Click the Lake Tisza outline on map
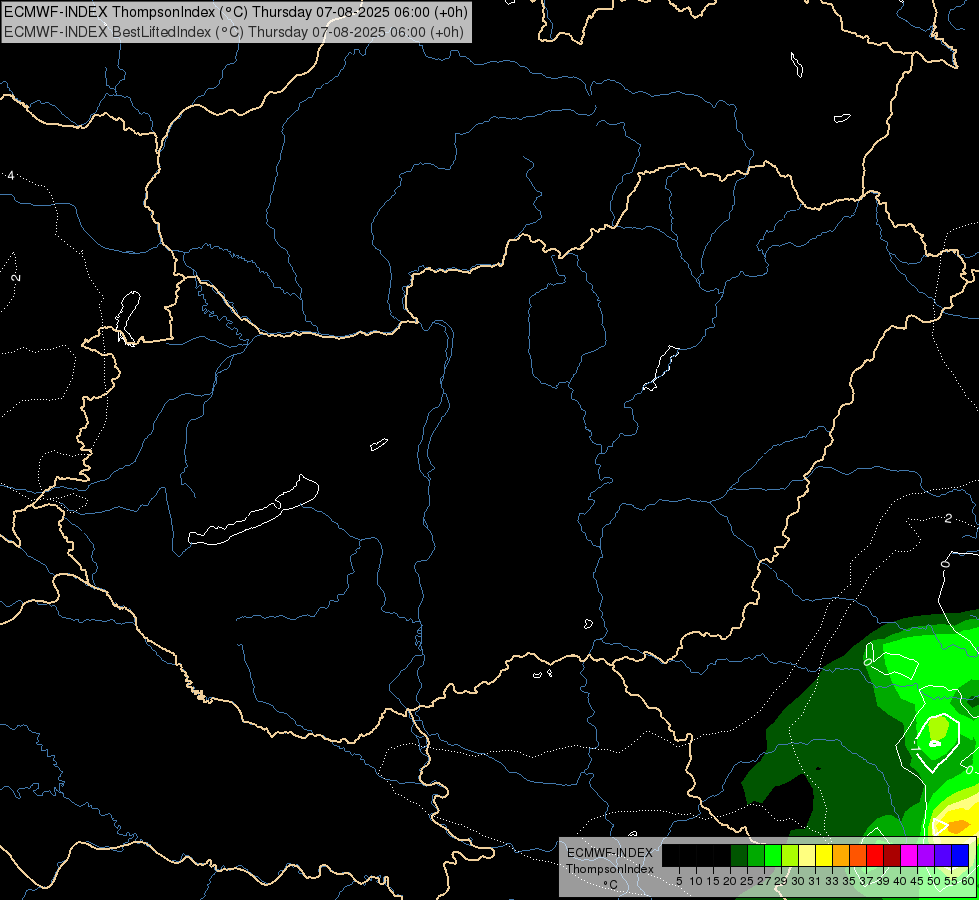This screenshot has width=979, height=900. [661, 368]
